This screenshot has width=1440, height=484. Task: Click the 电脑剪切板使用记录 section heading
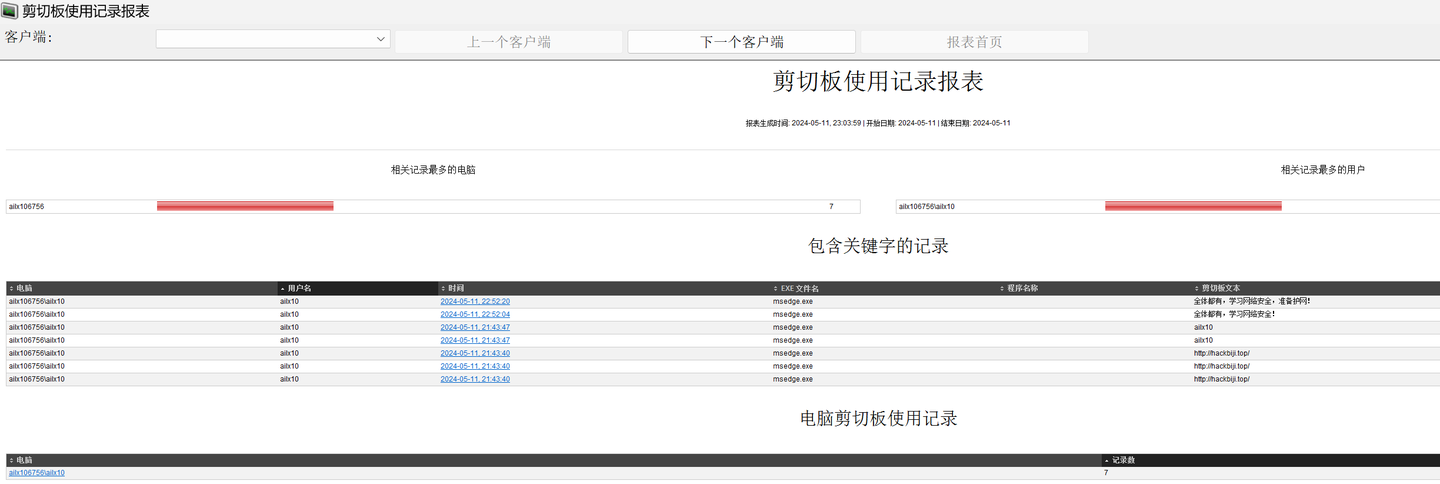pos(879,419)
